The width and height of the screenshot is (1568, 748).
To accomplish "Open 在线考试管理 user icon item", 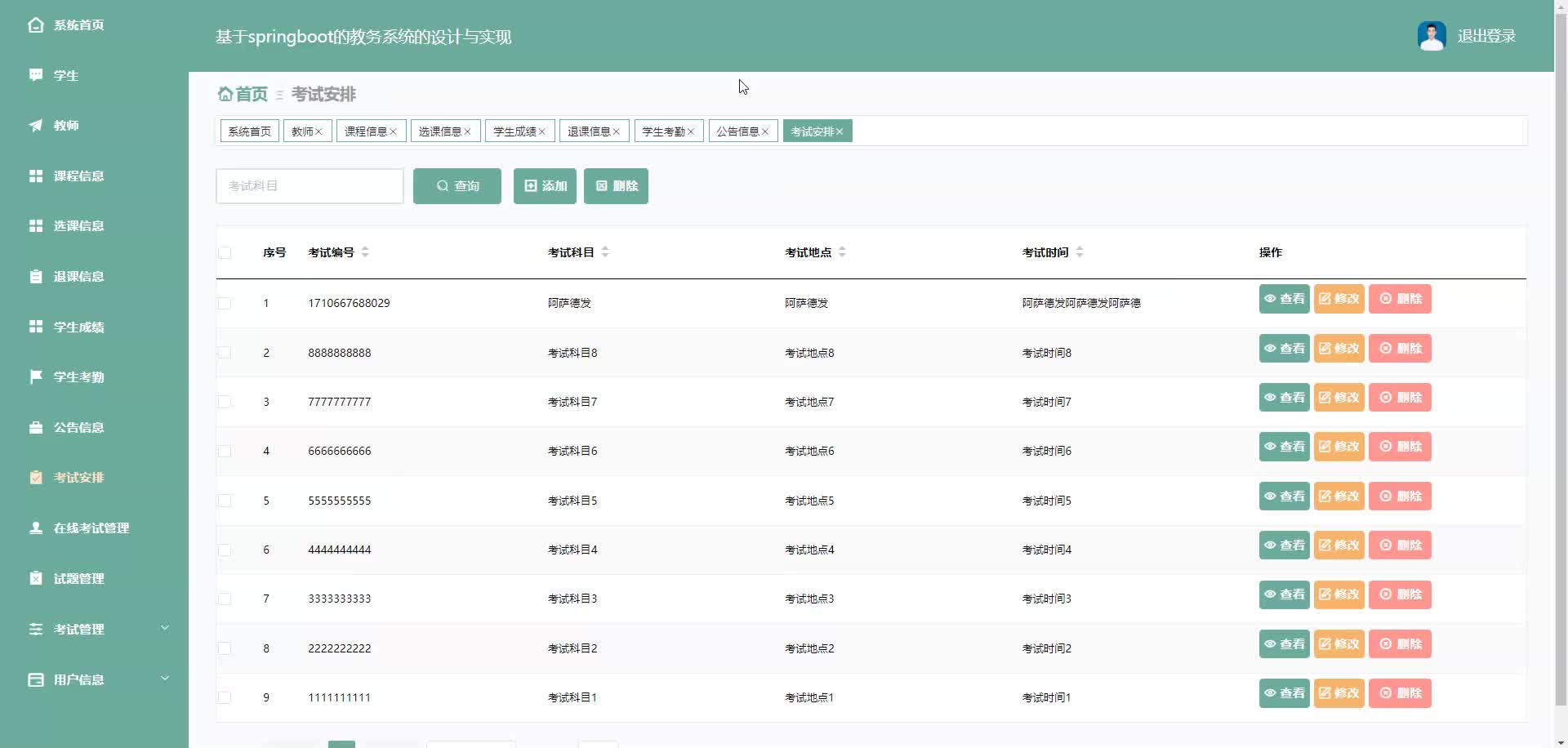I will (x=35, y=528).
